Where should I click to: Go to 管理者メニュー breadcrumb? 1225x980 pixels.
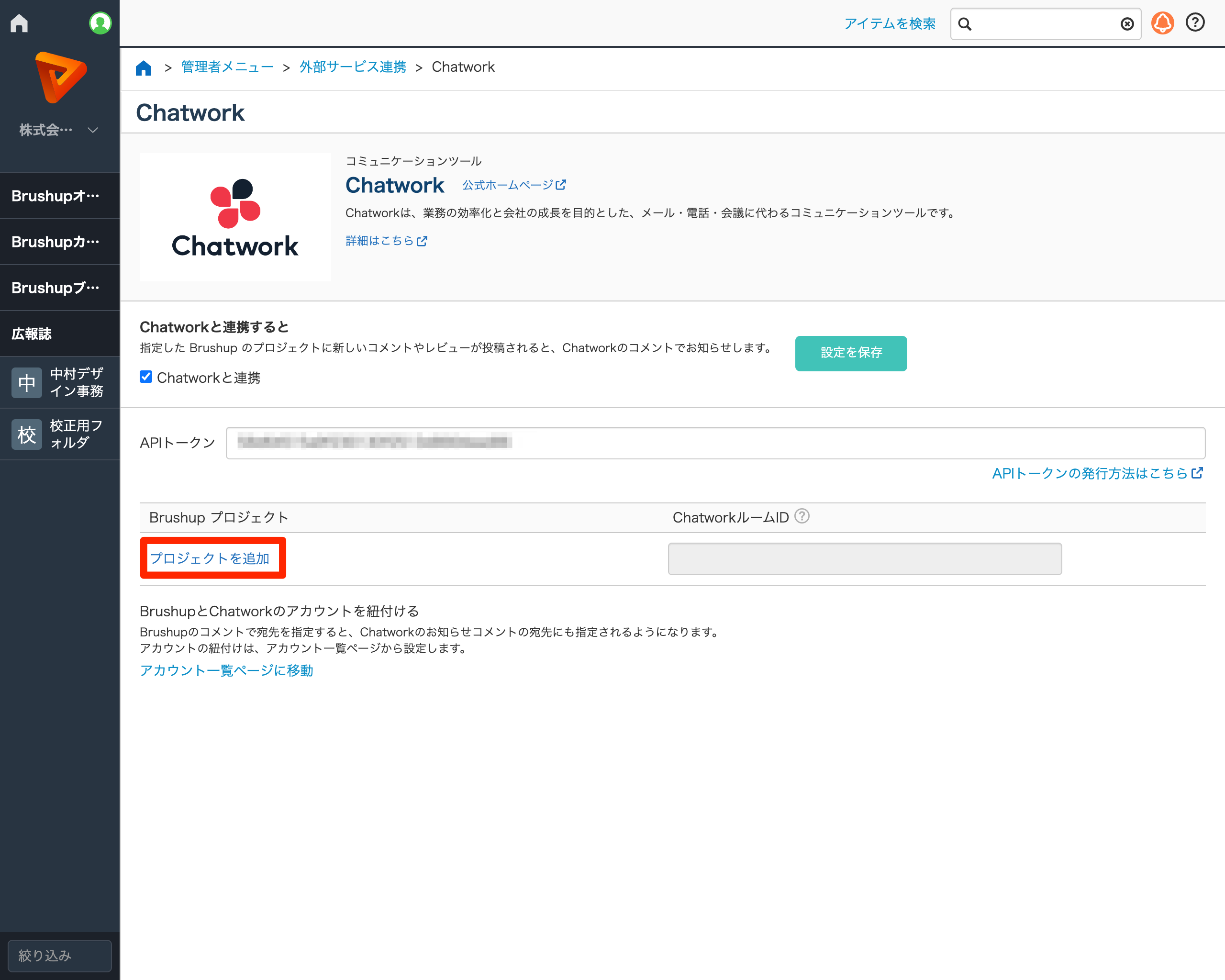(227, 67)
